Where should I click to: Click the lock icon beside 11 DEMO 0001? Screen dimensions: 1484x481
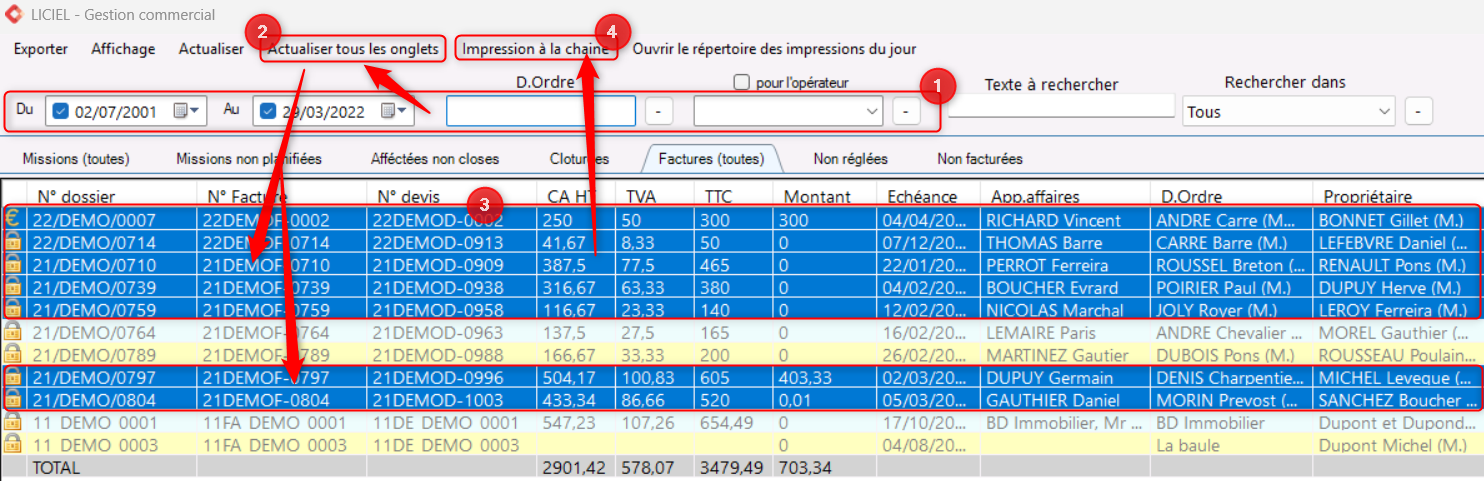pos(13,422)
